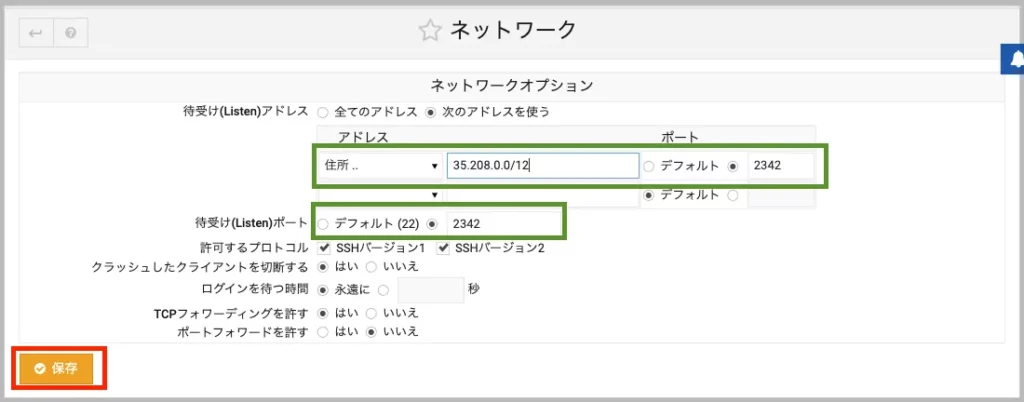
Task: Select デフォルト (22) listen port radio
Action: point(323,224)
